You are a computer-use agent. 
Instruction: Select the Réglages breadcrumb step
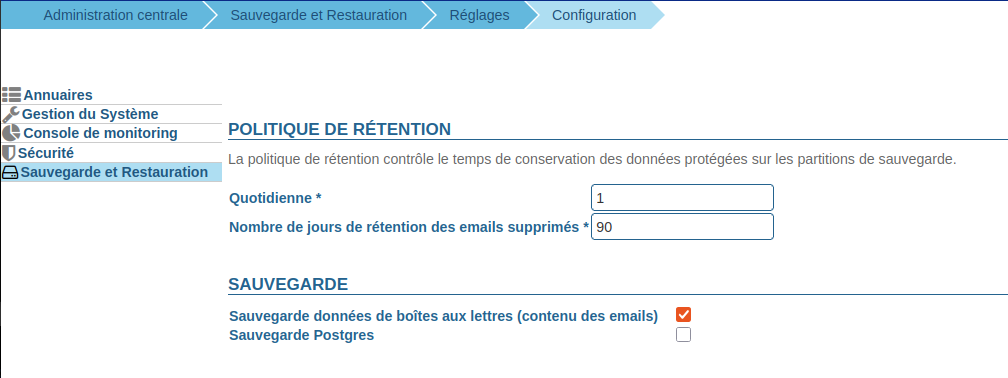click(480, 15)
